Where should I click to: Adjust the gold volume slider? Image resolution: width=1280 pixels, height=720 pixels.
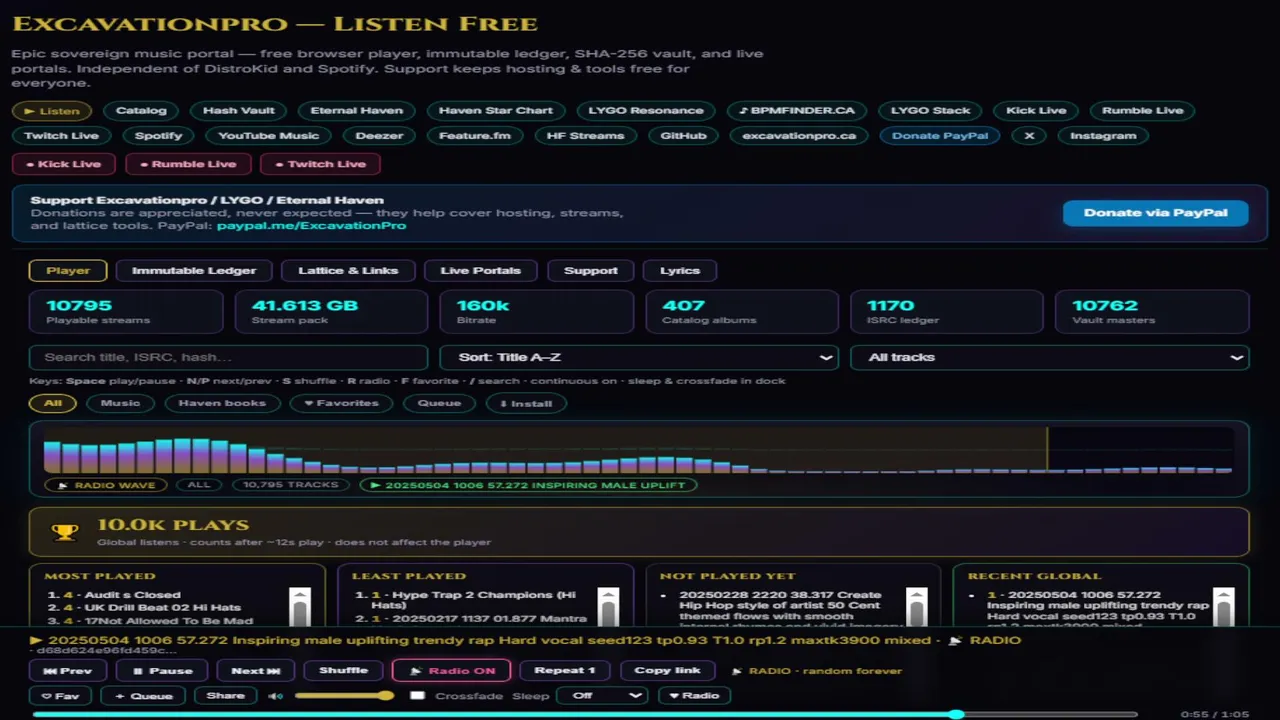pos(344,695)
